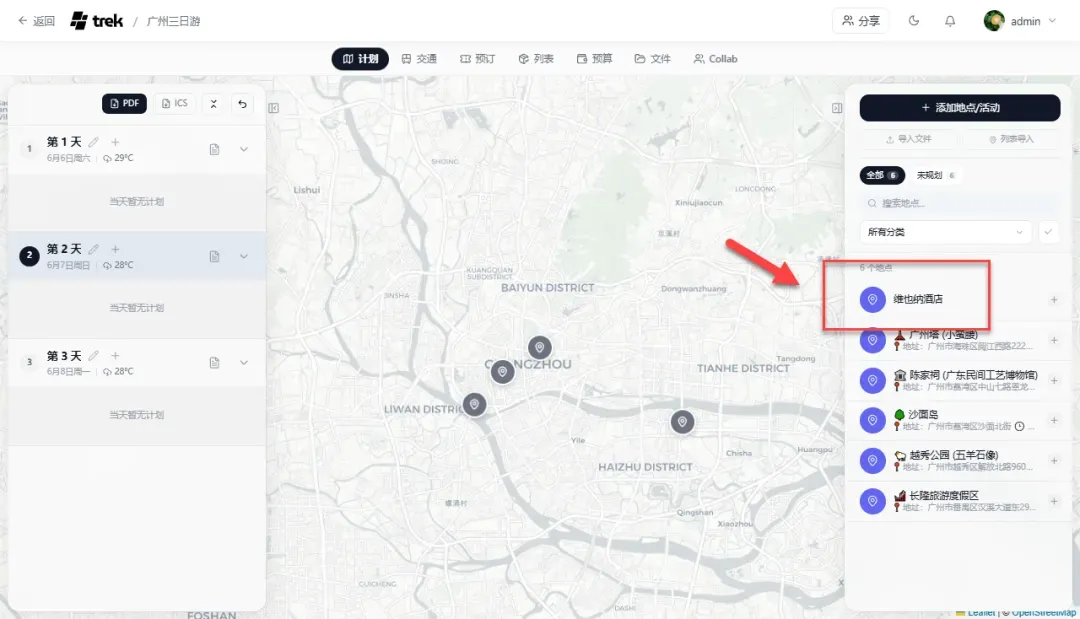
Task: Switch to the 预订 tab
Action: 477,59
